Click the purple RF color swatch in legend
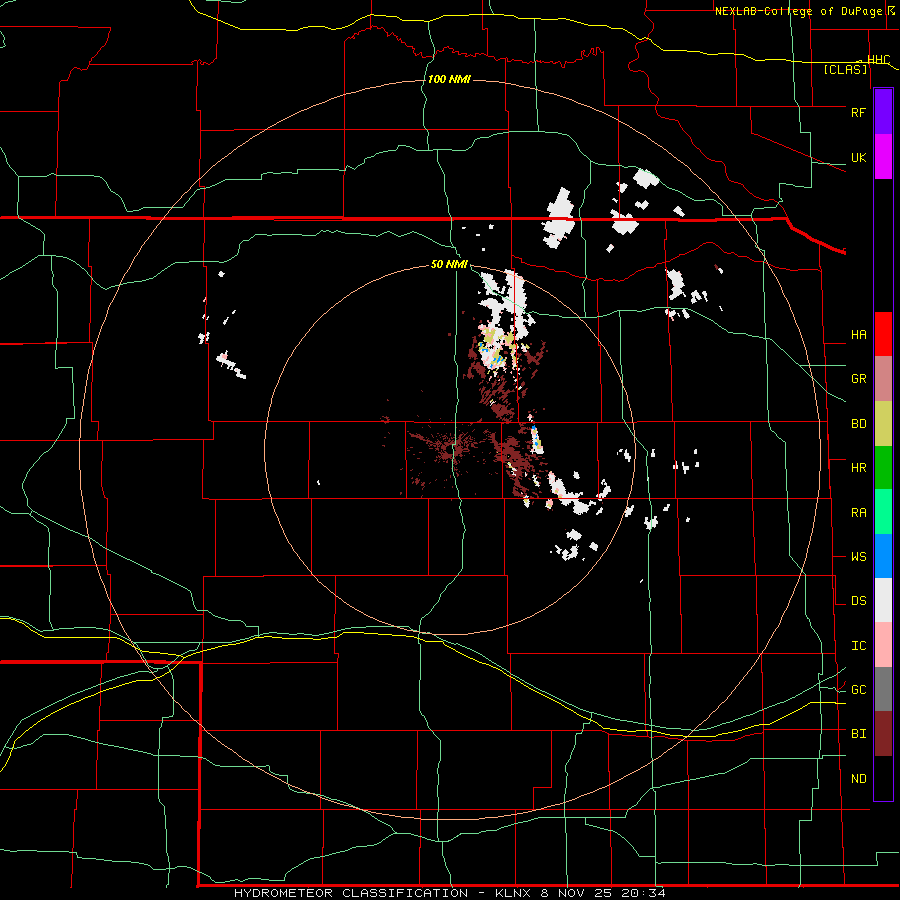 click(x=883, y=112)
